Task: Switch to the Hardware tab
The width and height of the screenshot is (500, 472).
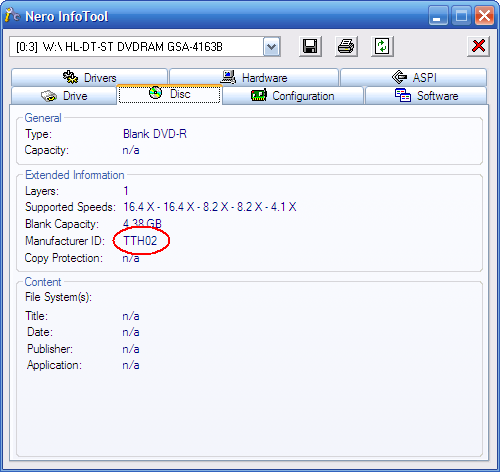Action: (x=254, y=77)
